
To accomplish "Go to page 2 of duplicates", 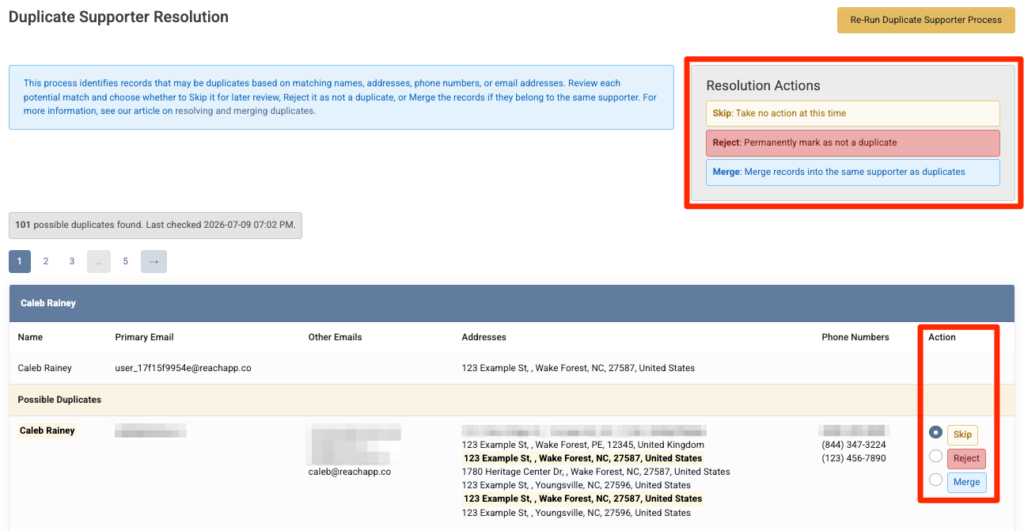I will [46, 261].
